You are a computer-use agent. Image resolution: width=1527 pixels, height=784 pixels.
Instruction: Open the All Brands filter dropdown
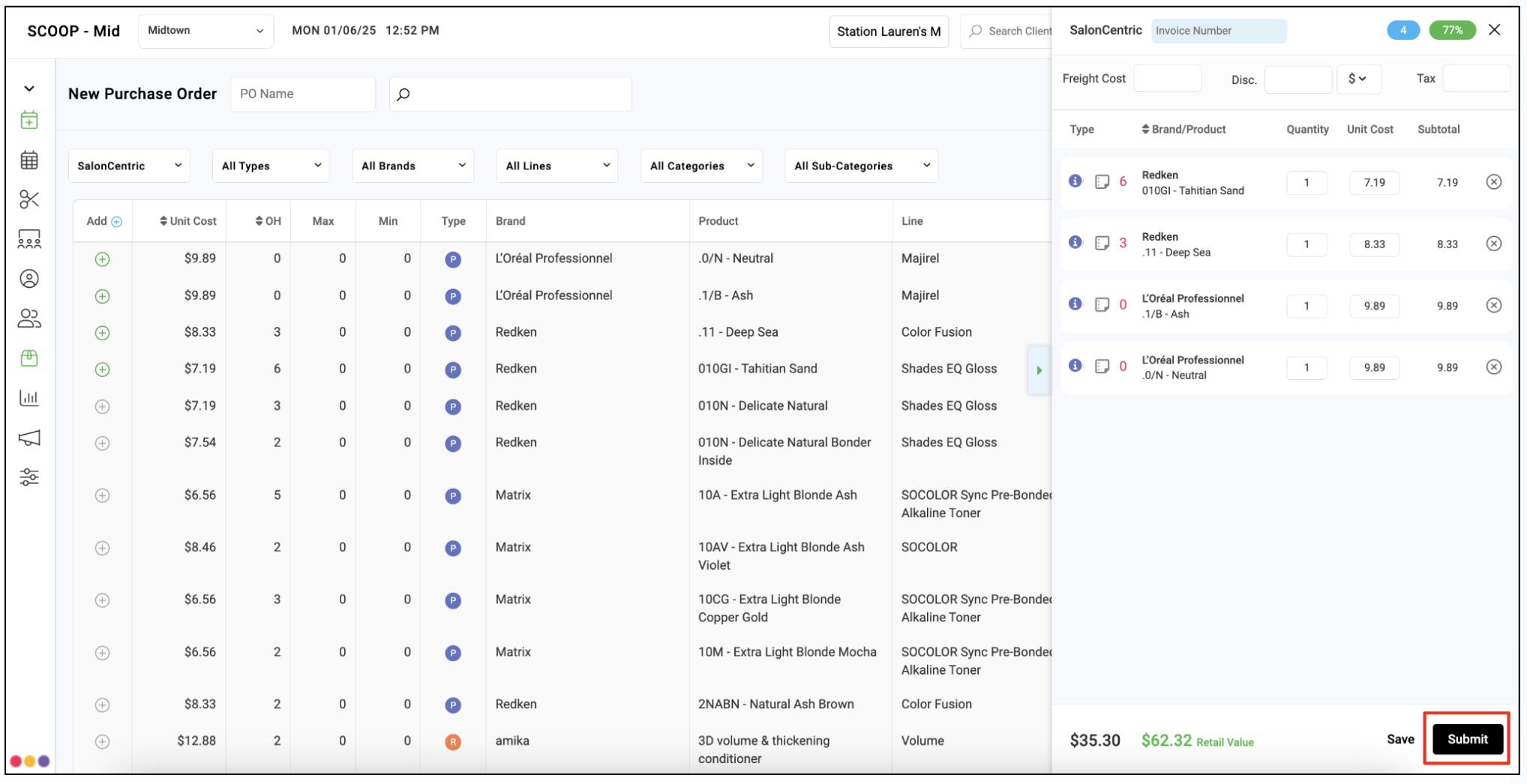click(x=413, y=166)
